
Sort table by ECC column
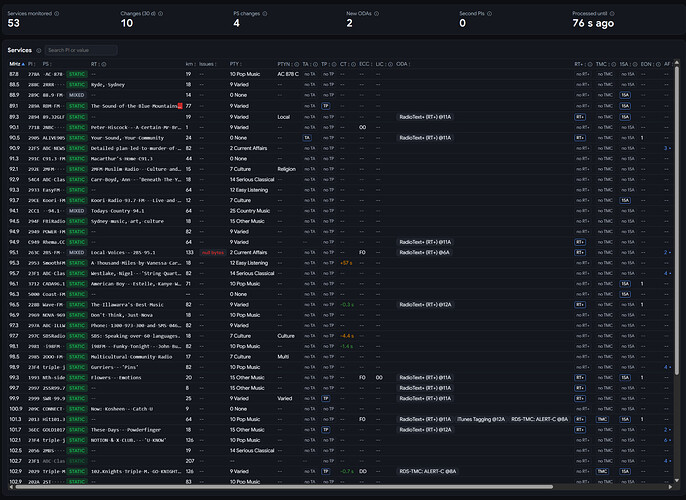pos(365,64)
